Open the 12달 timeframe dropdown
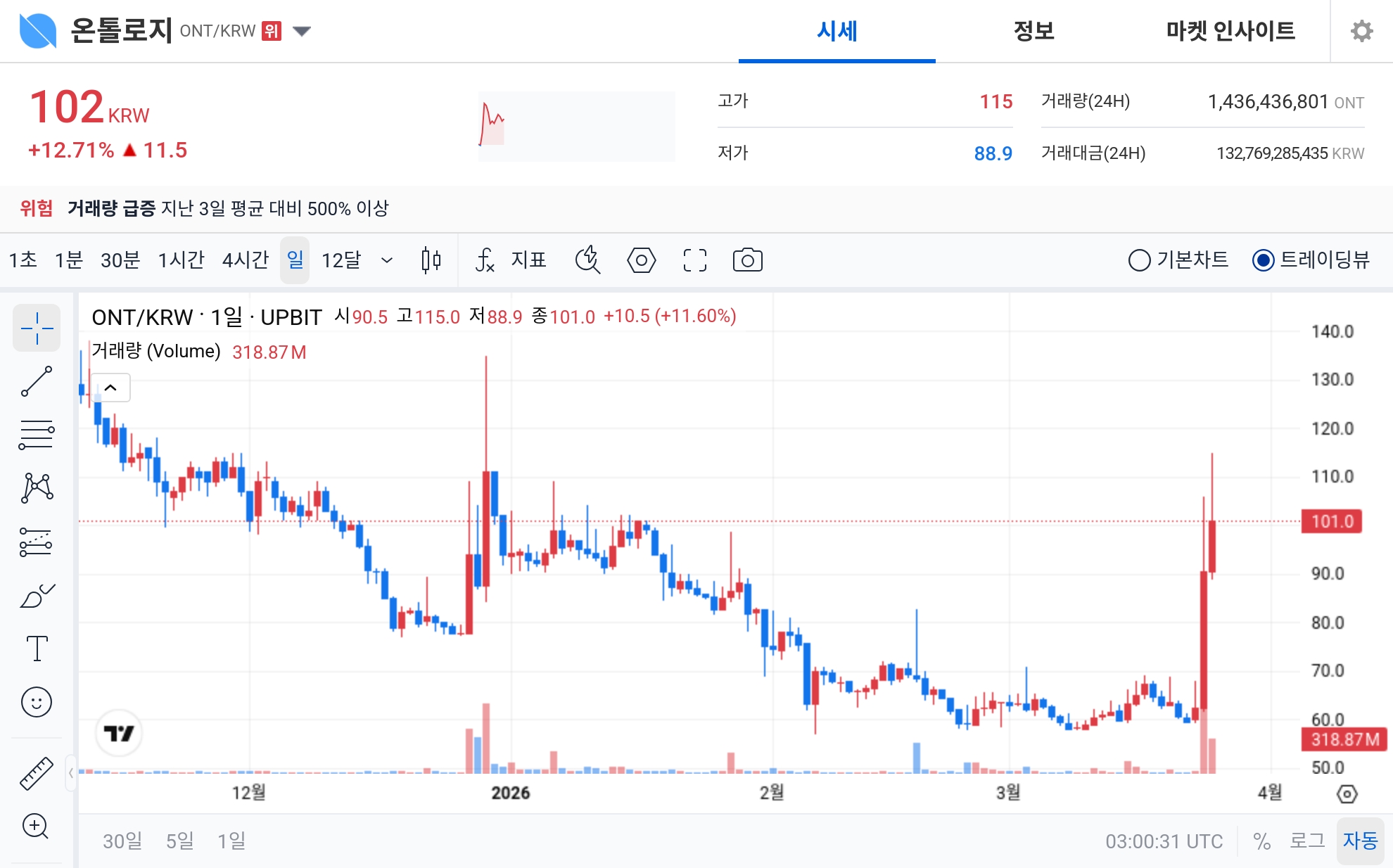1393x868 pixels. click(x=386, y=260)
